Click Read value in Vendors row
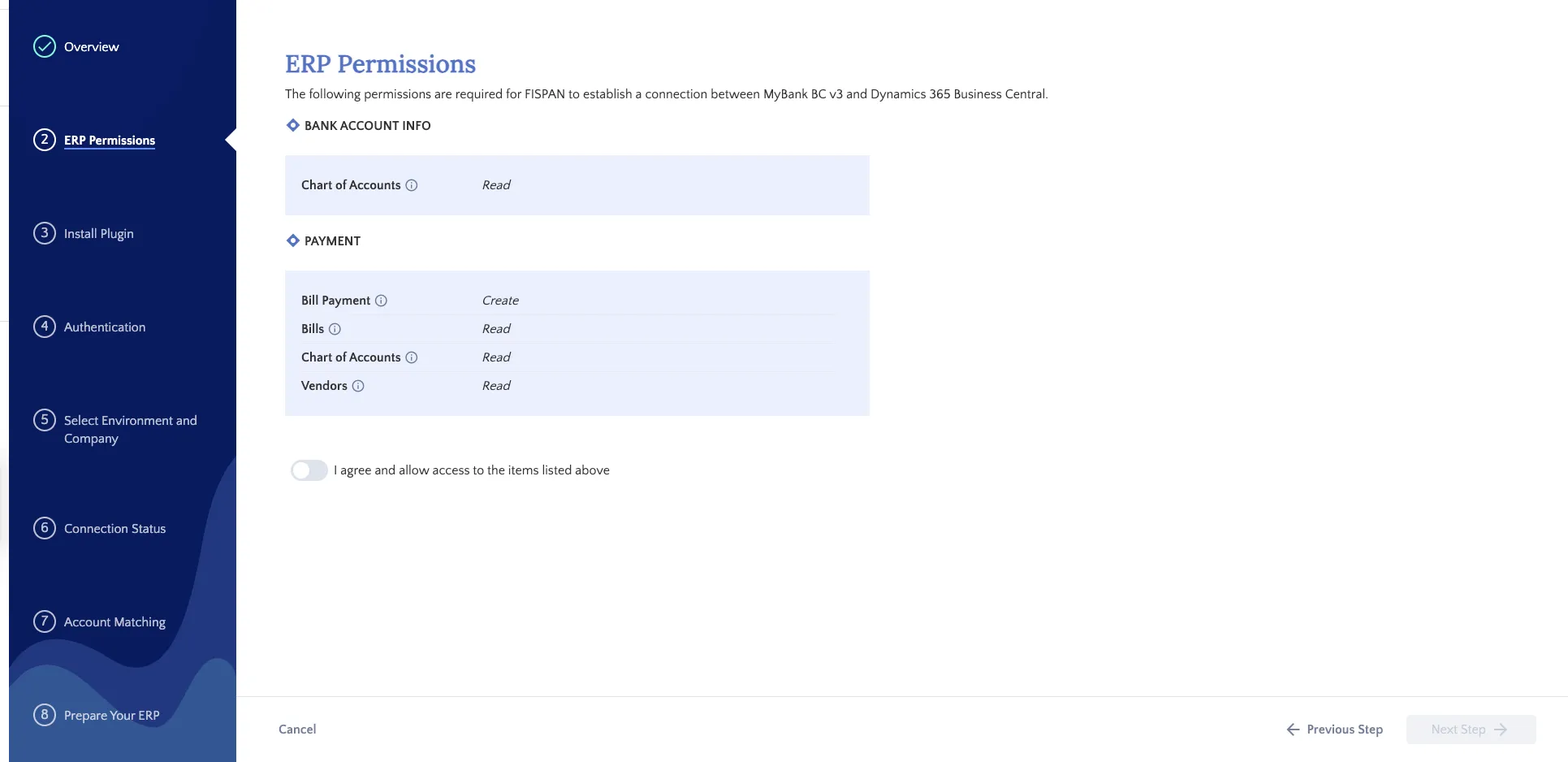 click(x=496, y=386)
